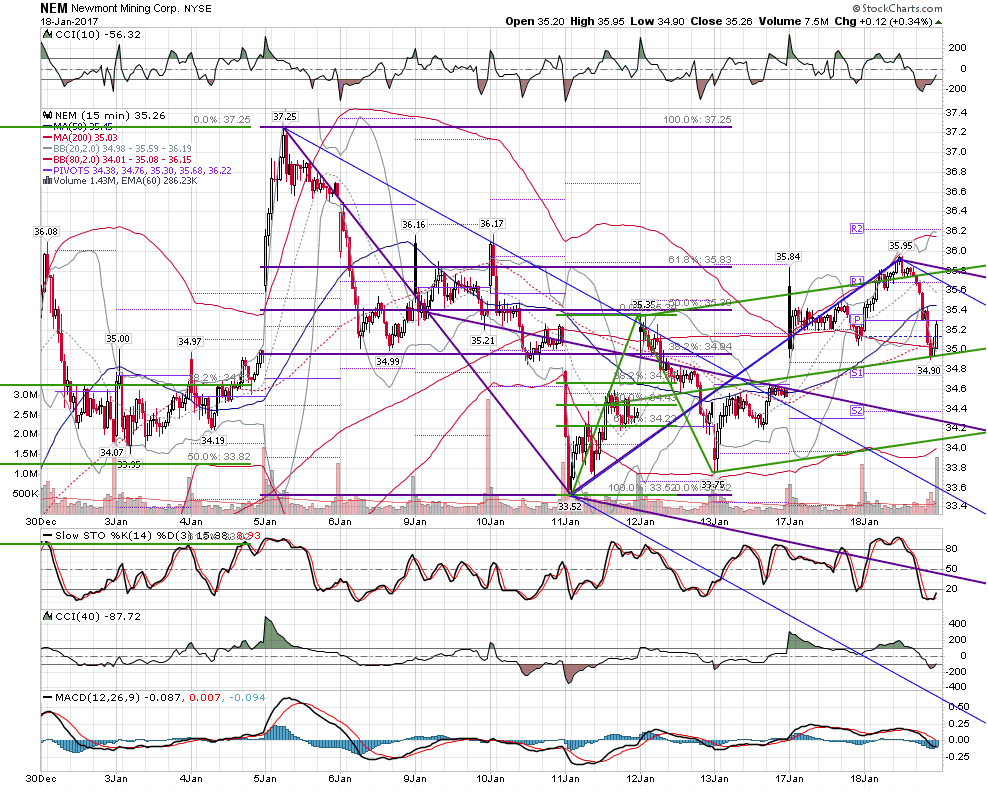Screen dimensions: 988x792
Task: Click the 33.75 low label near 13Jan
Action: coord(713,485)
